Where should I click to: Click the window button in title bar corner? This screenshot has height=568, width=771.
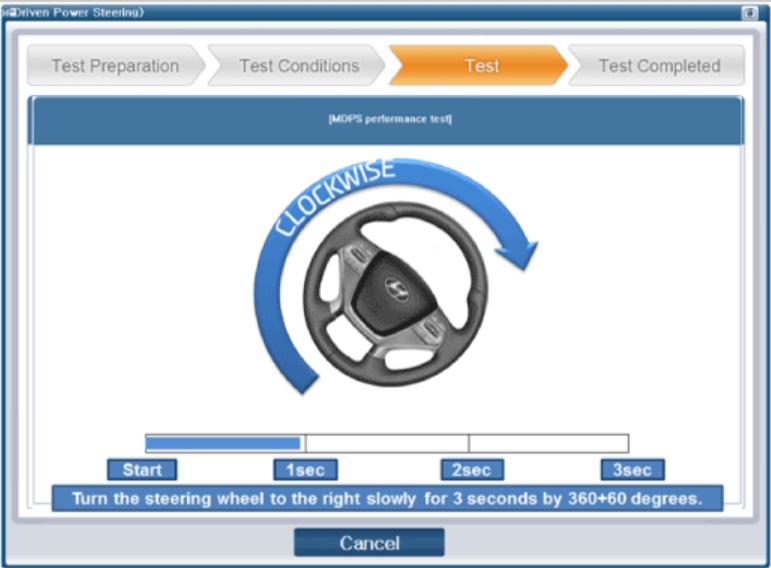749,12
